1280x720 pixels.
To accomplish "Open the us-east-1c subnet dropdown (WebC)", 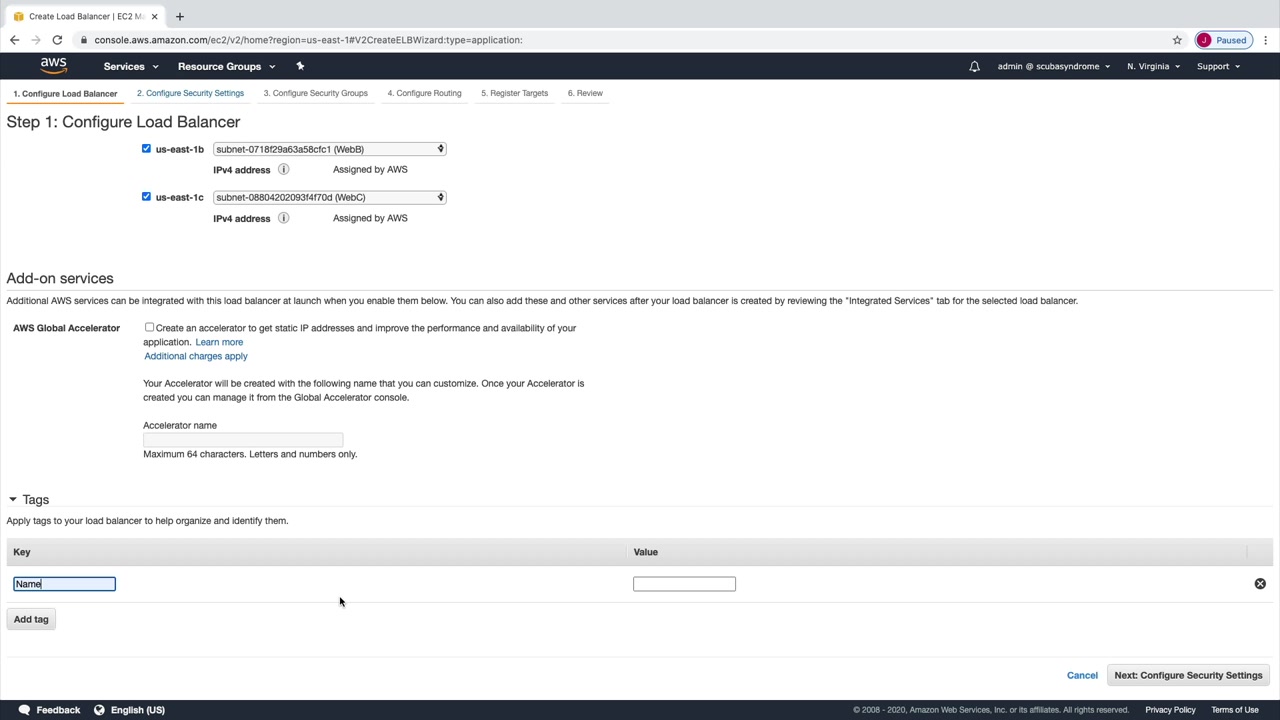I will click(329, 197).
